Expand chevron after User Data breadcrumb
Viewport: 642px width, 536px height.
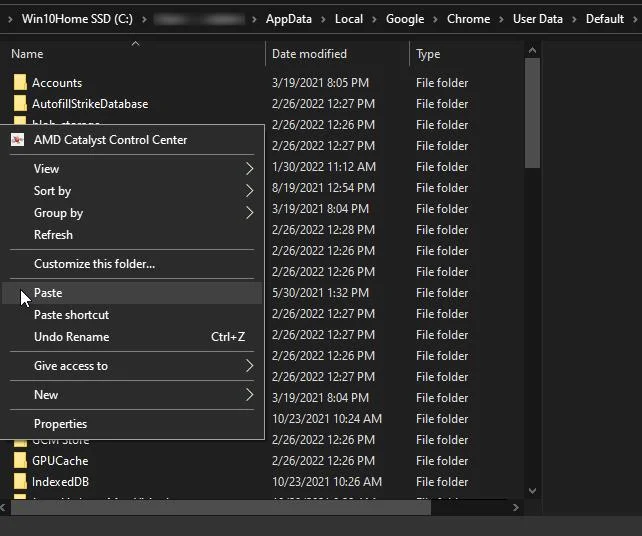574,19
